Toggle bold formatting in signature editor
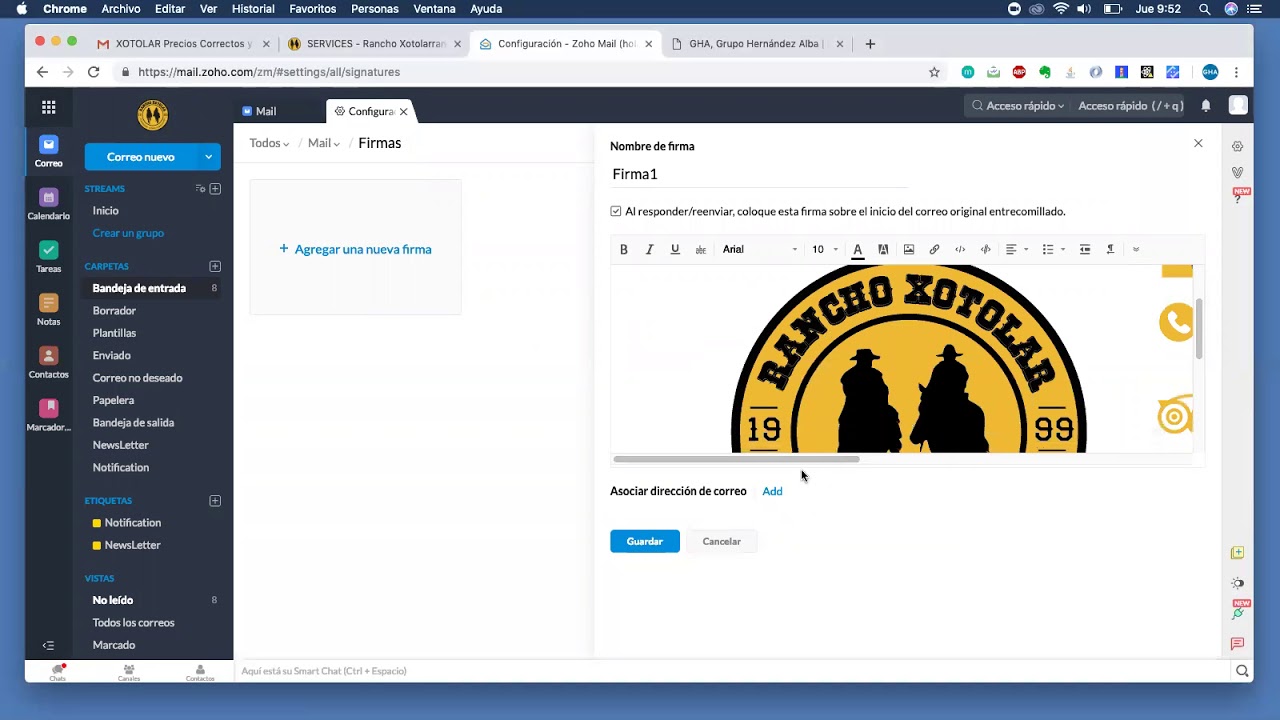This screenshot has width=1280, height=720. pyautogui.click(x=623, y=249)
